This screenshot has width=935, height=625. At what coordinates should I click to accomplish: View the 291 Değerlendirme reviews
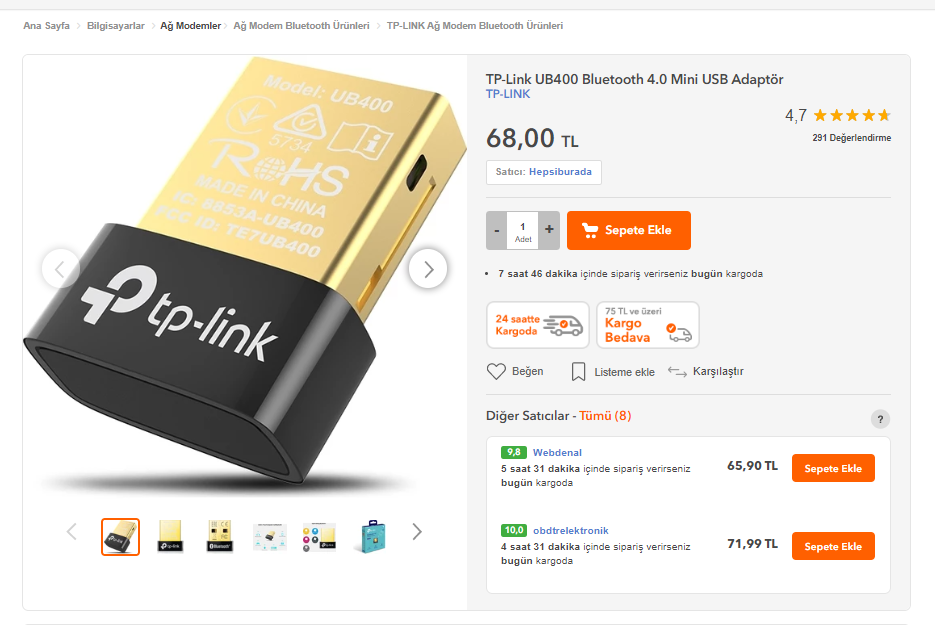[x=852, y=138]
